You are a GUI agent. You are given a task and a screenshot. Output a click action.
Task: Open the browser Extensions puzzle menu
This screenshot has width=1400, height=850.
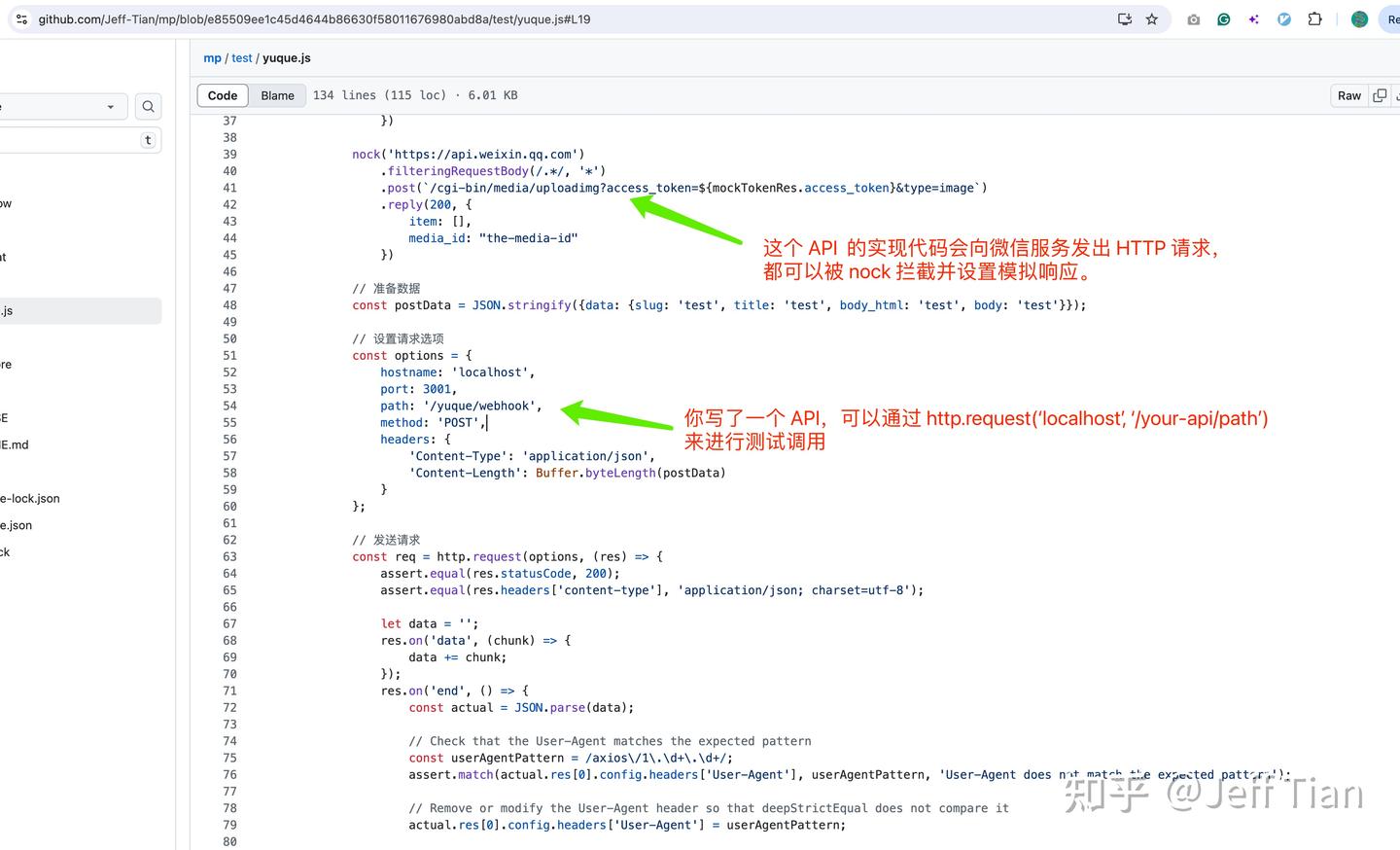coord(1314,18)
